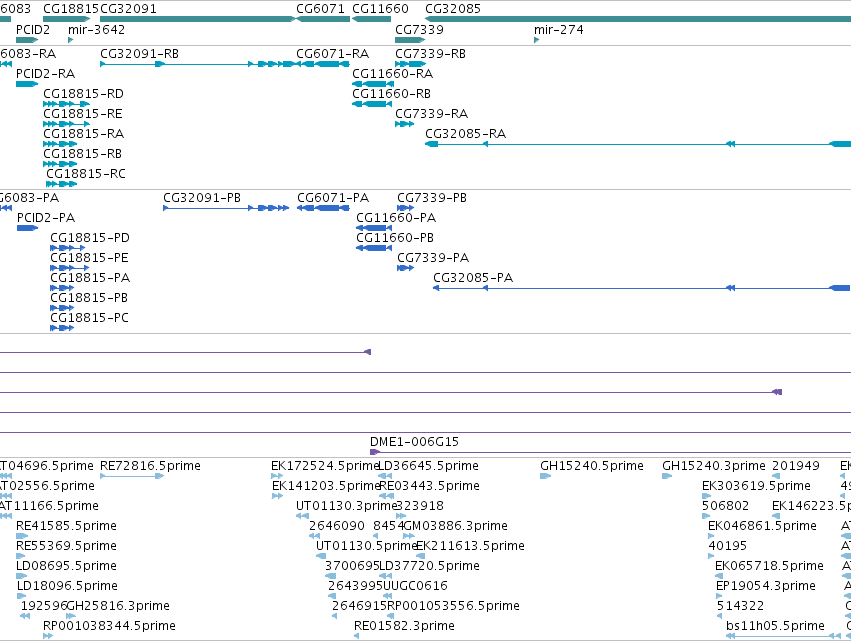851x641 pixels.
Task: Select the CG32091 gene label
Action: click(x=129, y=9)
